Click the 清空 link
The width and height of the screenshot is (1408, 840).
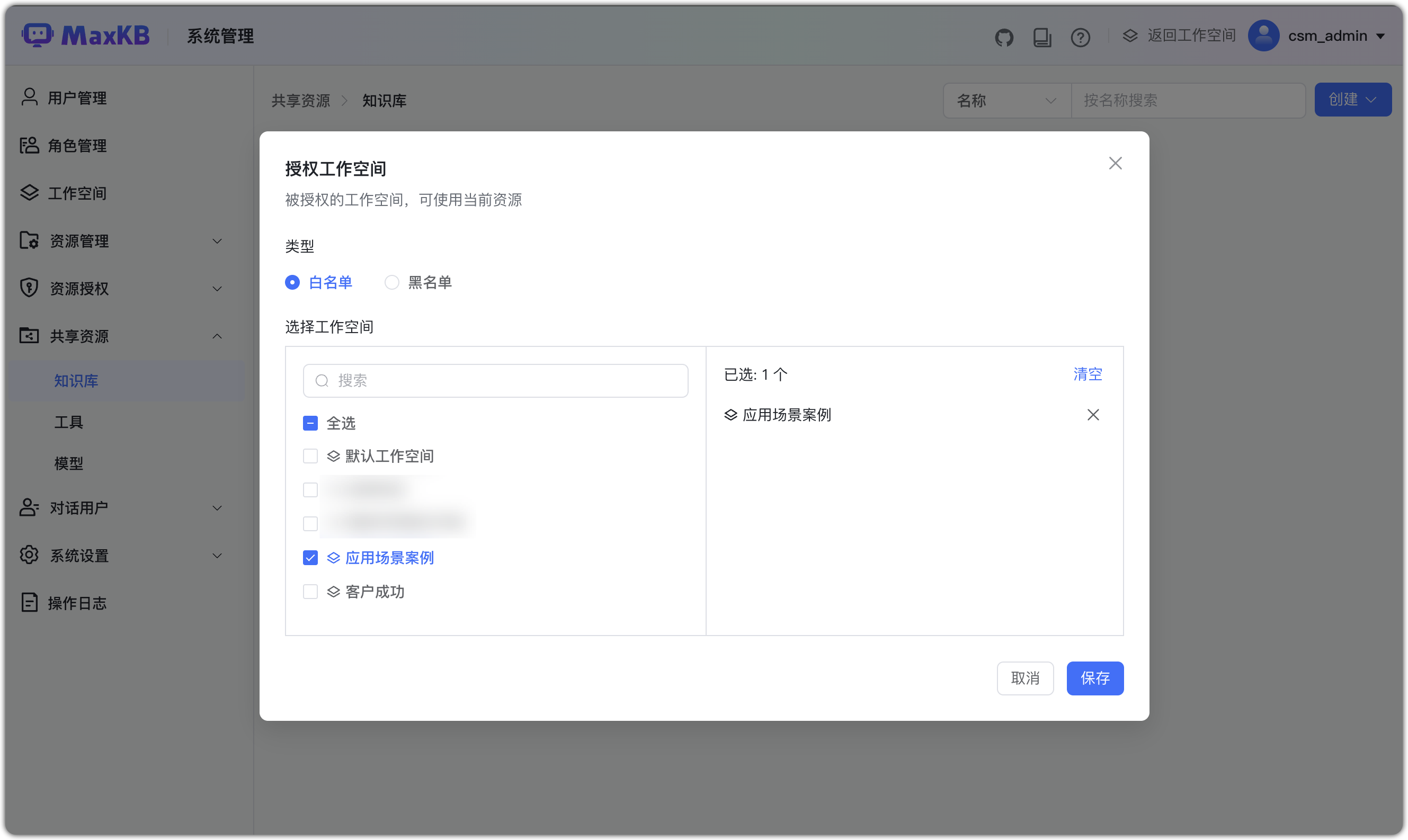(x=1088, y=374)
